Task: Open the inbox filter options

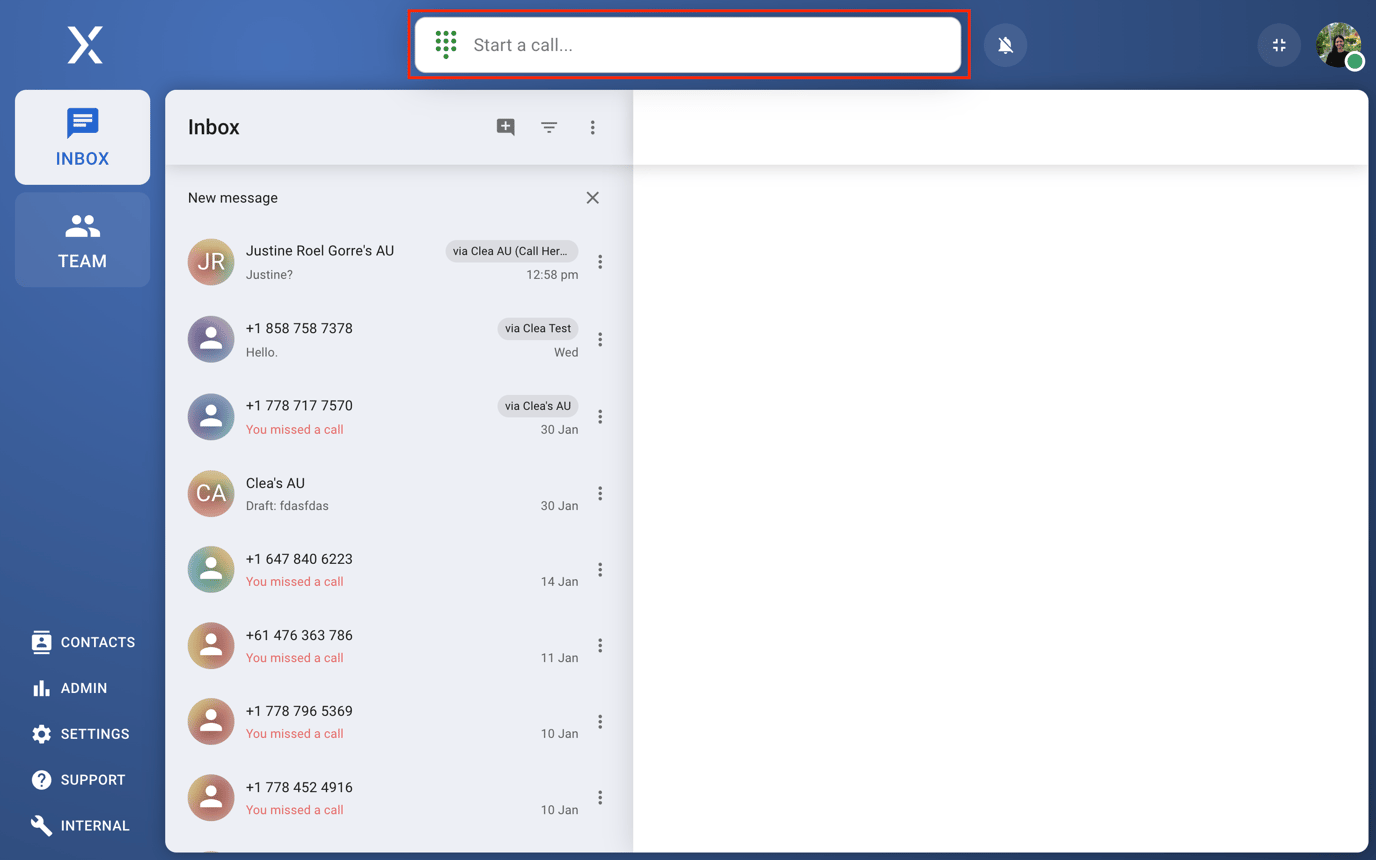Action: point(549,127)
